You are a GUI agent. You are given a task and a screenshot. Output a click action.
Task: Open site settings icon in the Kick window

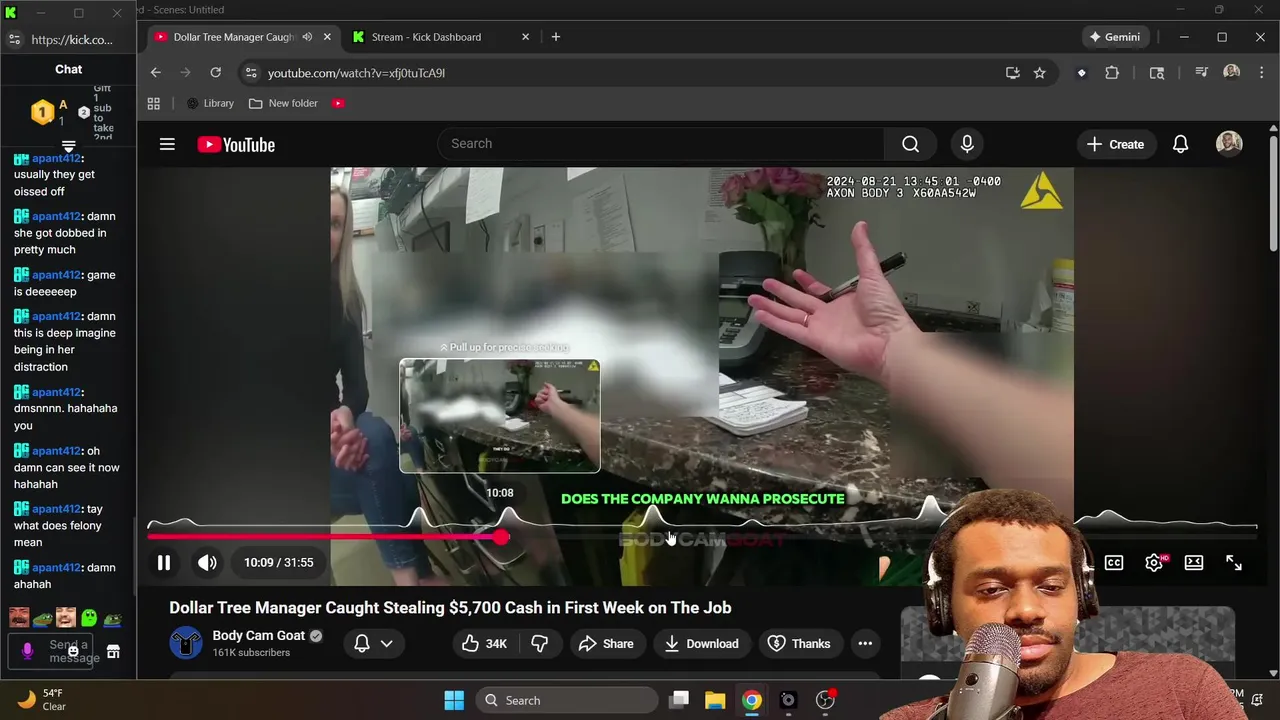[x=14, y=40]
